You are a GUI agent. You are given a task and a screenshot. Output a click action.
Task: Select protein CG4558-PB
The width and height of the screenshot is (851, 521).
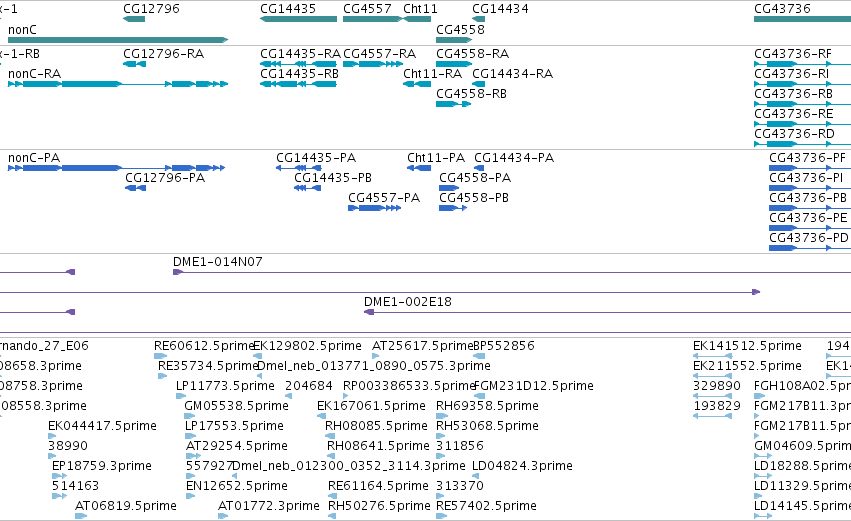click(453, 208)
